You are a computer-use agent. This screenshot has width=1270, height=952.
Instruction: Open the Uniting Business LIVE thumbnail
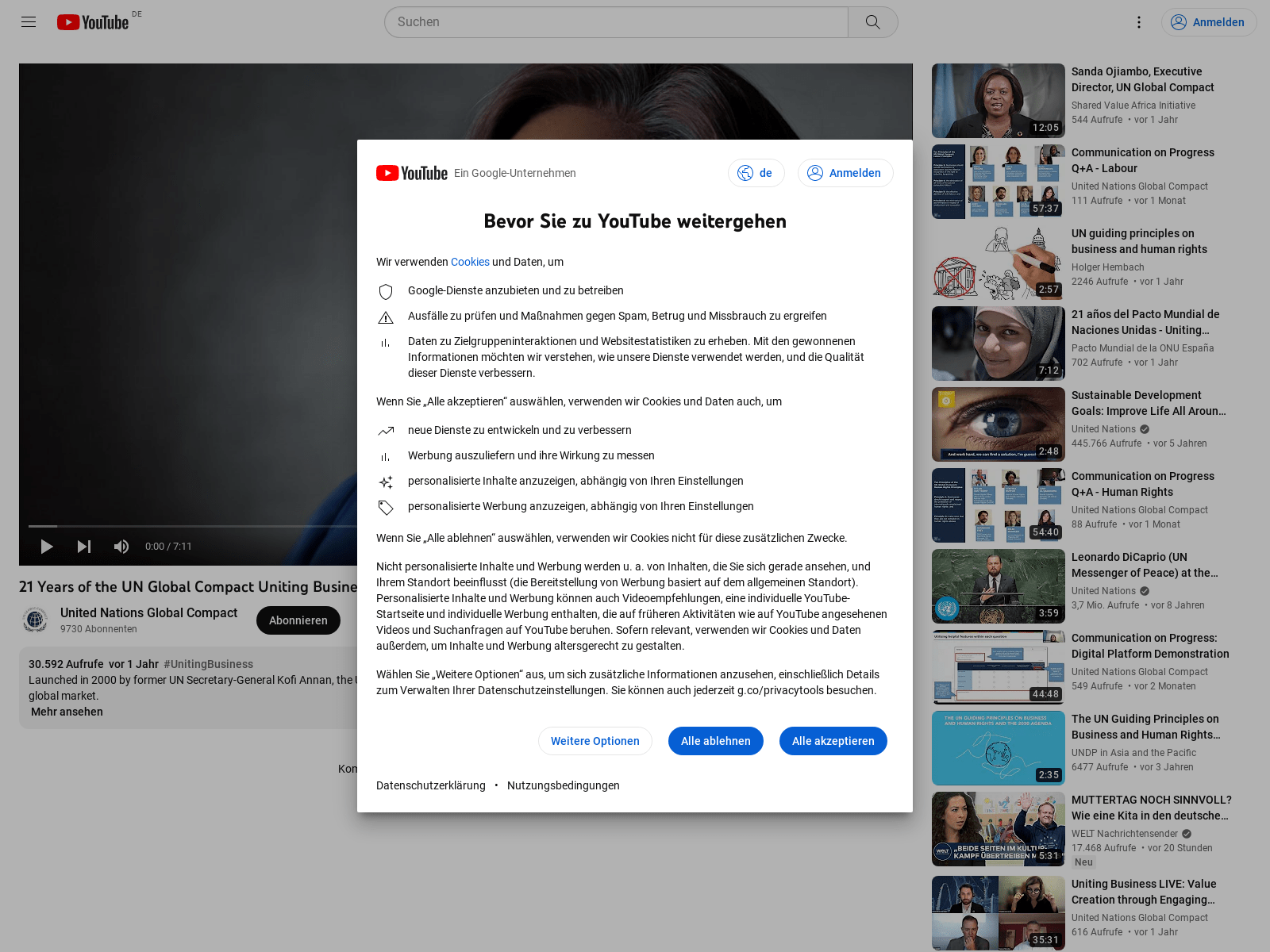(x=999, y=913)
